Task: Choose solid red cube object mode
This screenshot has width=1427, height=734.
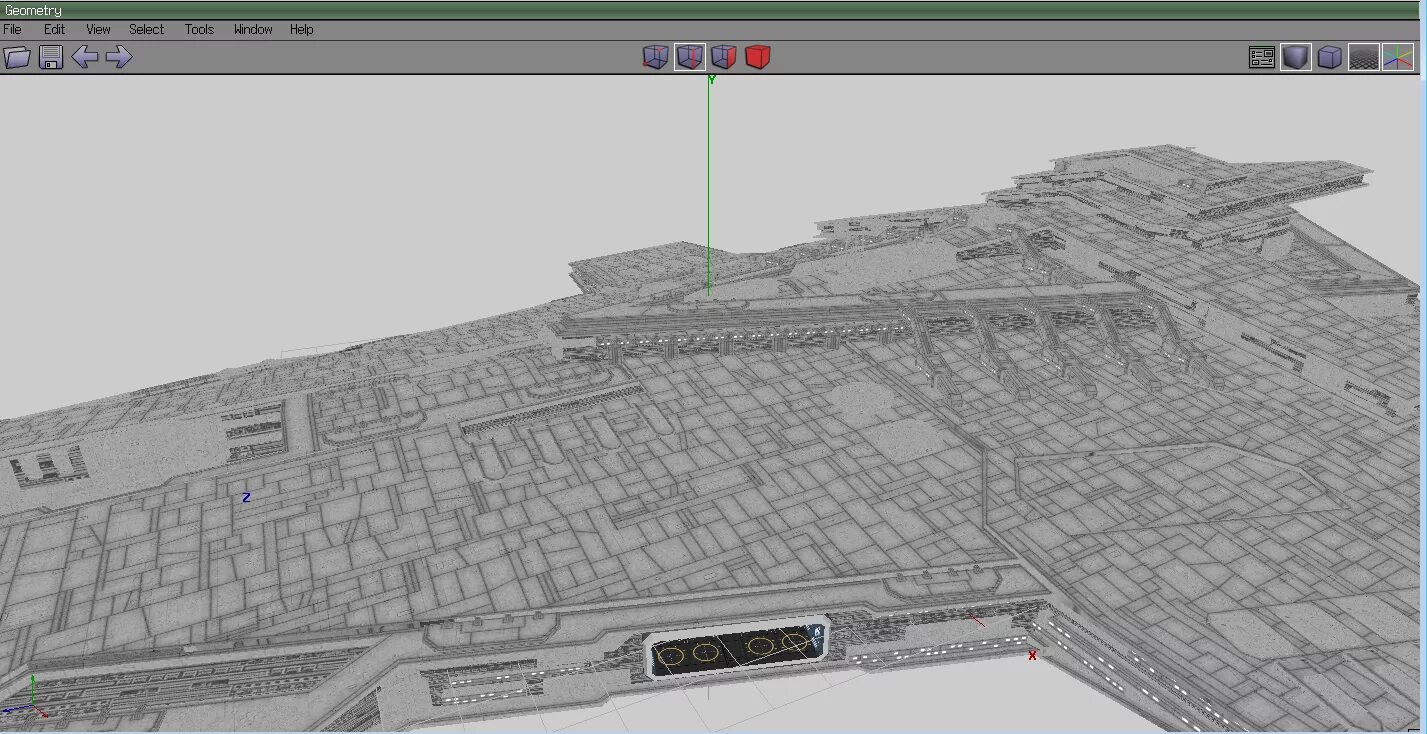Action: click(x=758, y=57)
